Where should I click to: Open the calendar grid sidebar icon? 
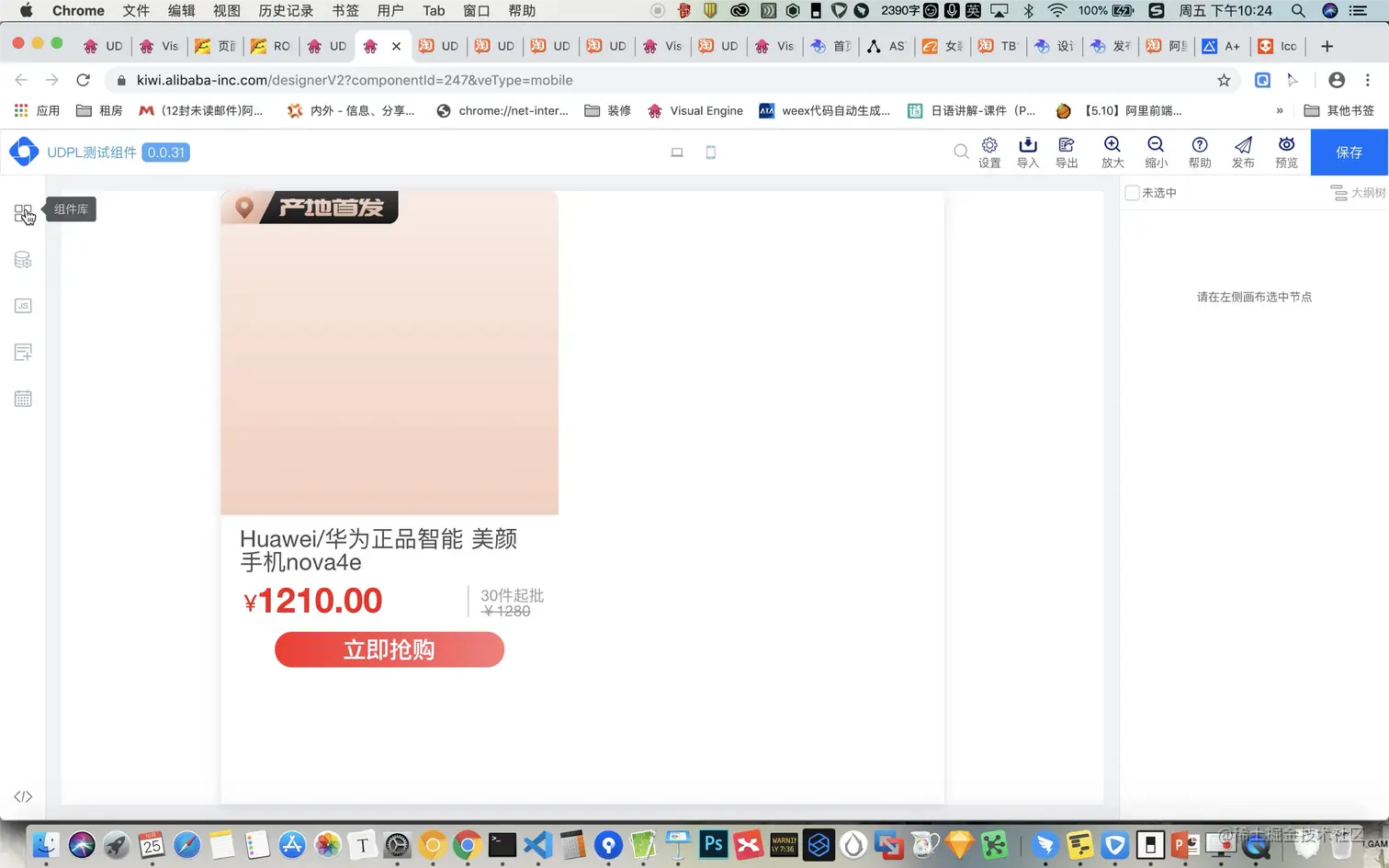tap(23, 399)
